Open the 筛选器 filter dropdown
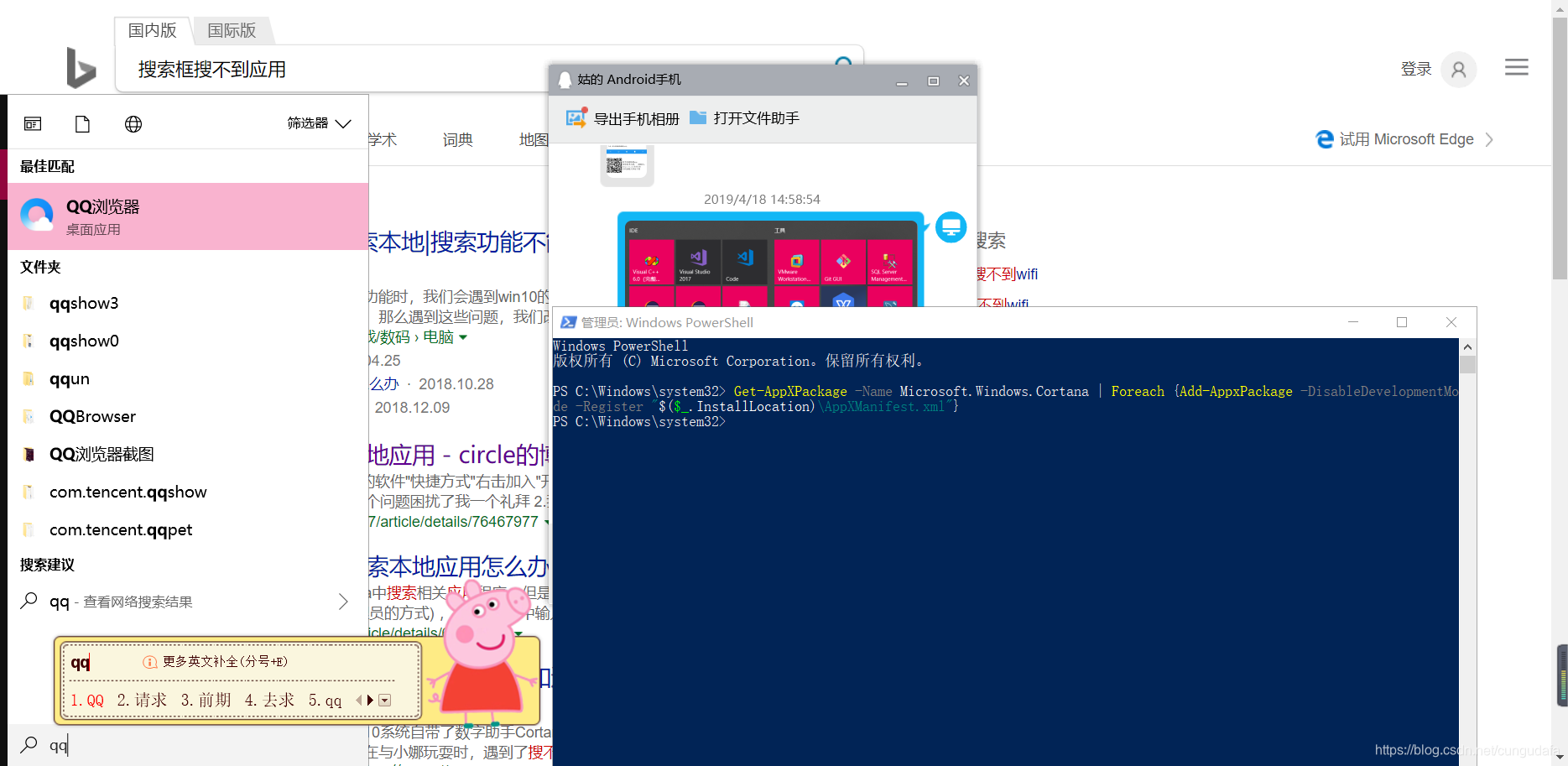The image size is (1568, 766). tap(319, 123)
